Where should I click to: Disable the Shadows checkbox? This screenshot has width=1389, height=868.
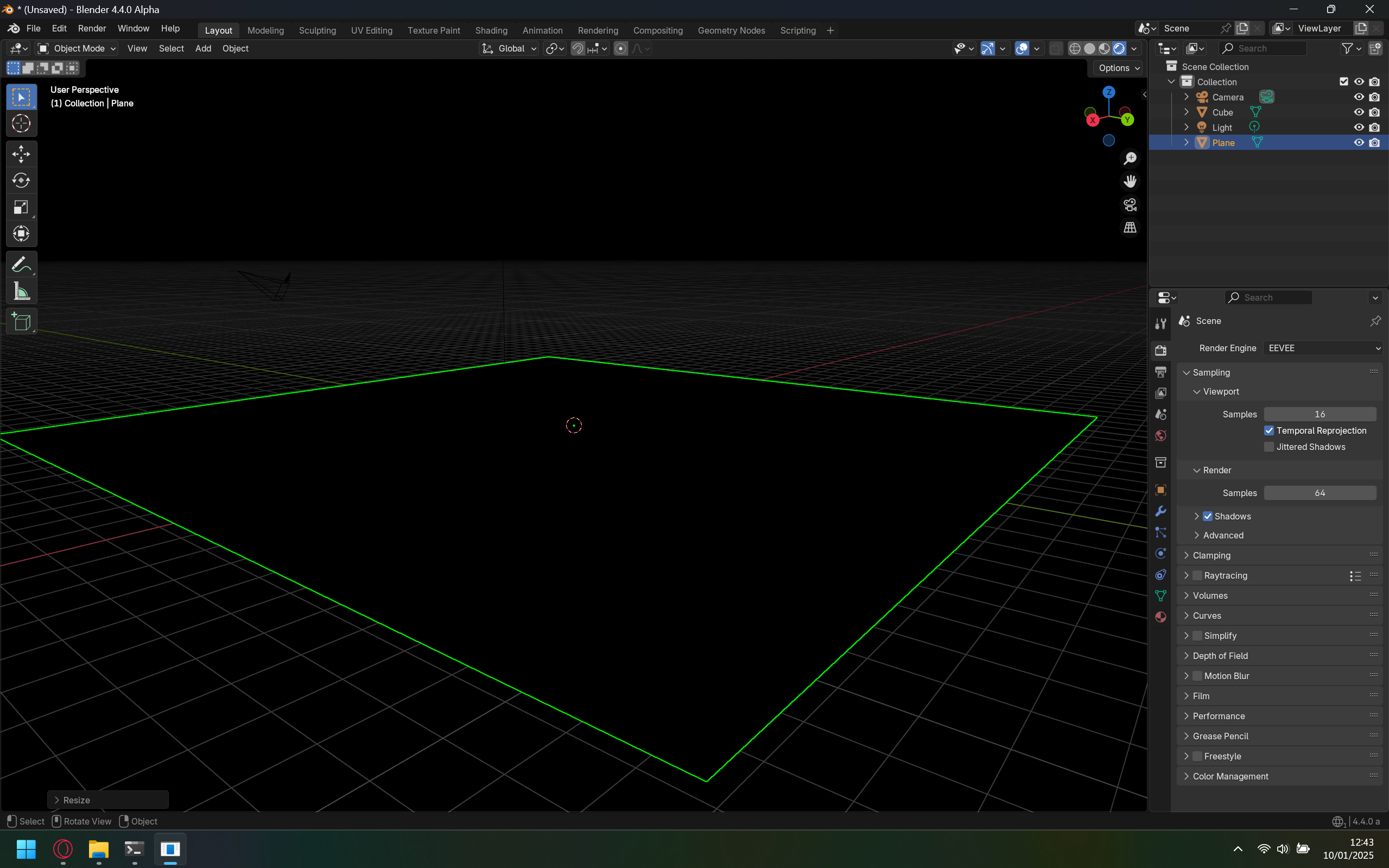(1208, 516)
